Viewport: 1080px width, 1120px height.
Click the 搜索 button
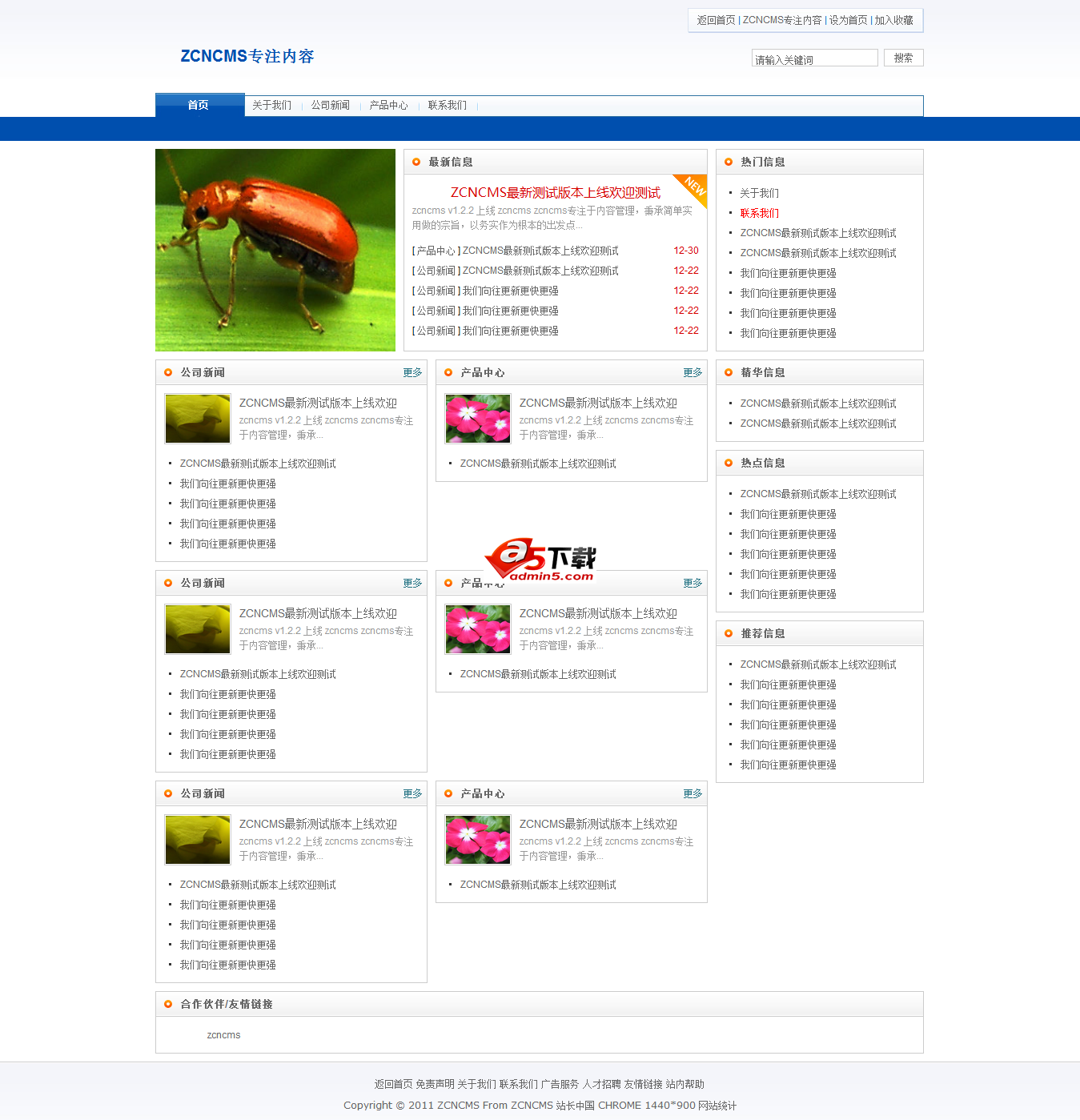pos(904,58)
